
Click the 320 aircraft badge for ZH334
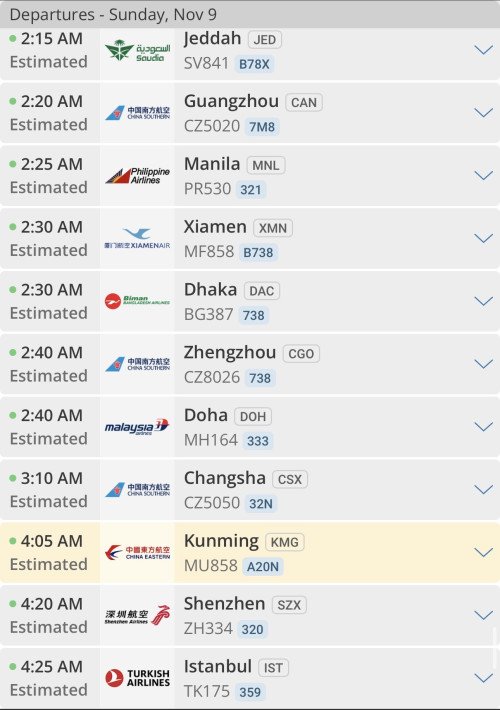pos(252,629)
